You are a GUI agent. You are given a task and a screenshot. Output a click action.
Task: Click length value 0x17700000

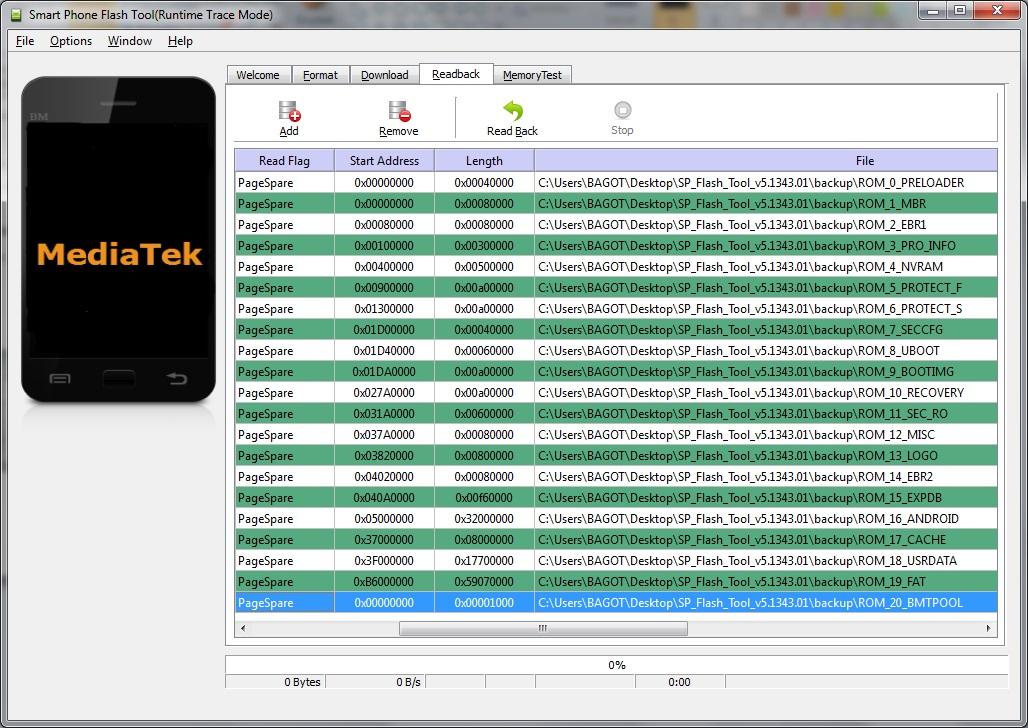tap(484, 560)
